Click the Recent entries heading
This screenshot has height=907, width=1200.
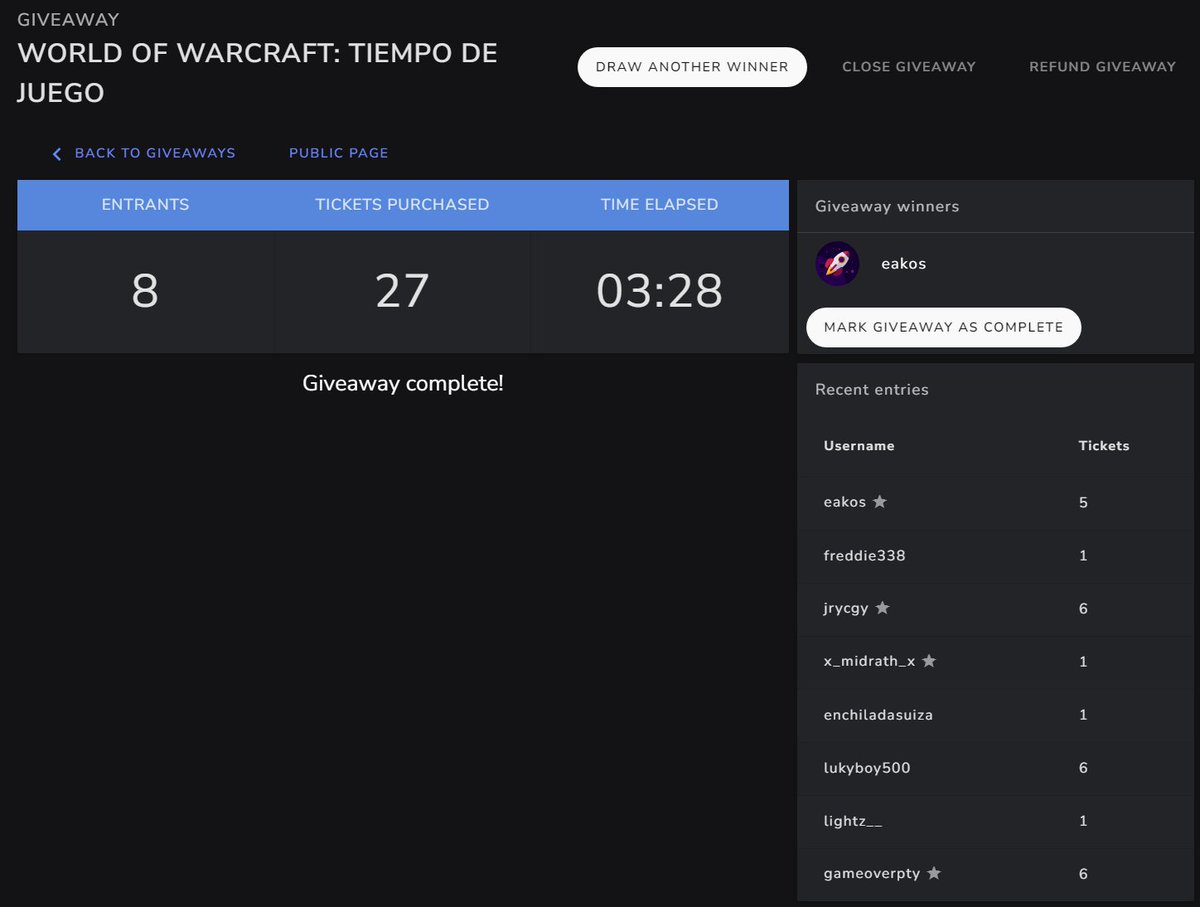(872, 389)
